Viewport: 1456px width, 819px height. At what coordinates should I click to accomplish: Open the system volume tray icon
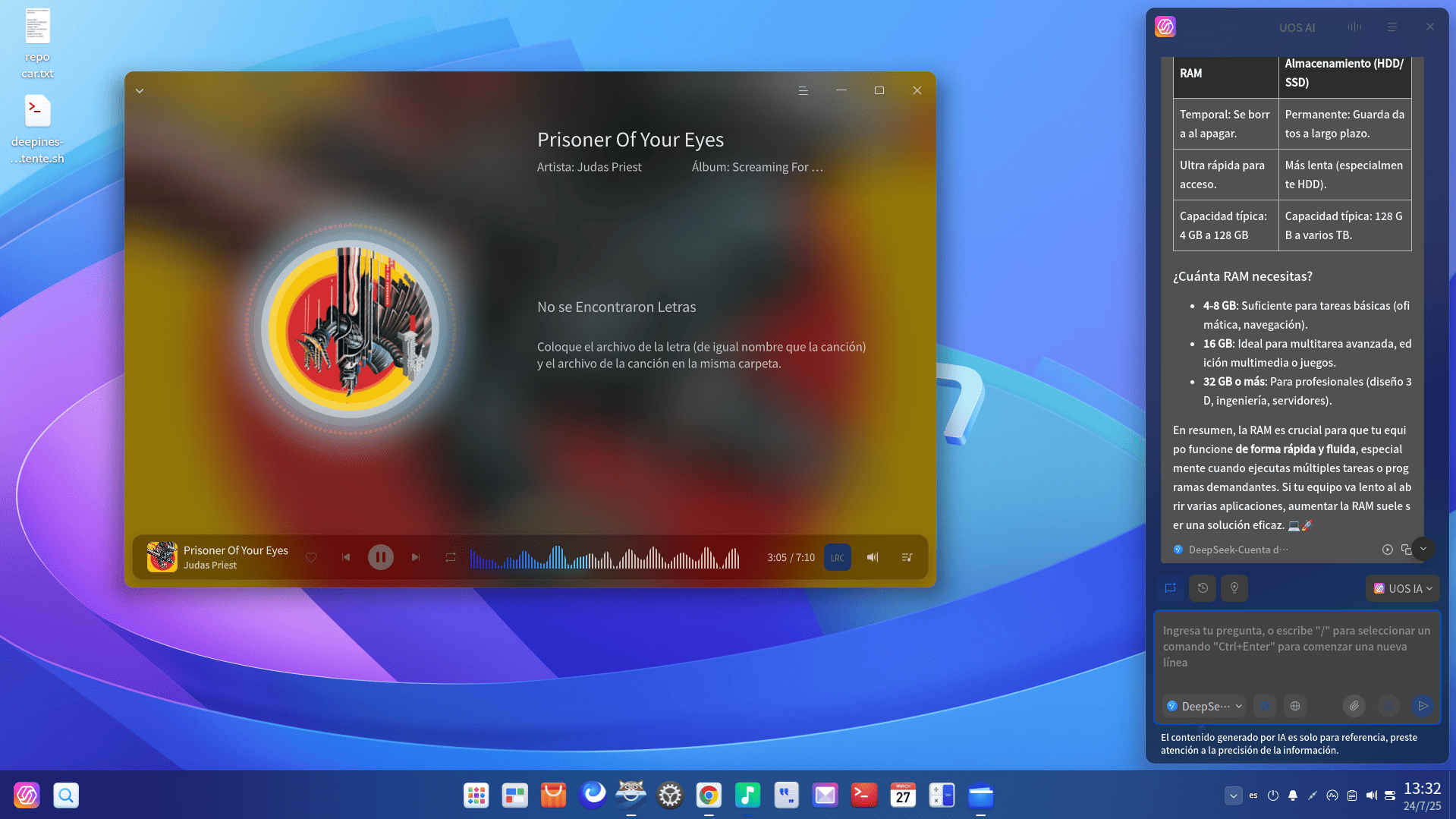1372,795
